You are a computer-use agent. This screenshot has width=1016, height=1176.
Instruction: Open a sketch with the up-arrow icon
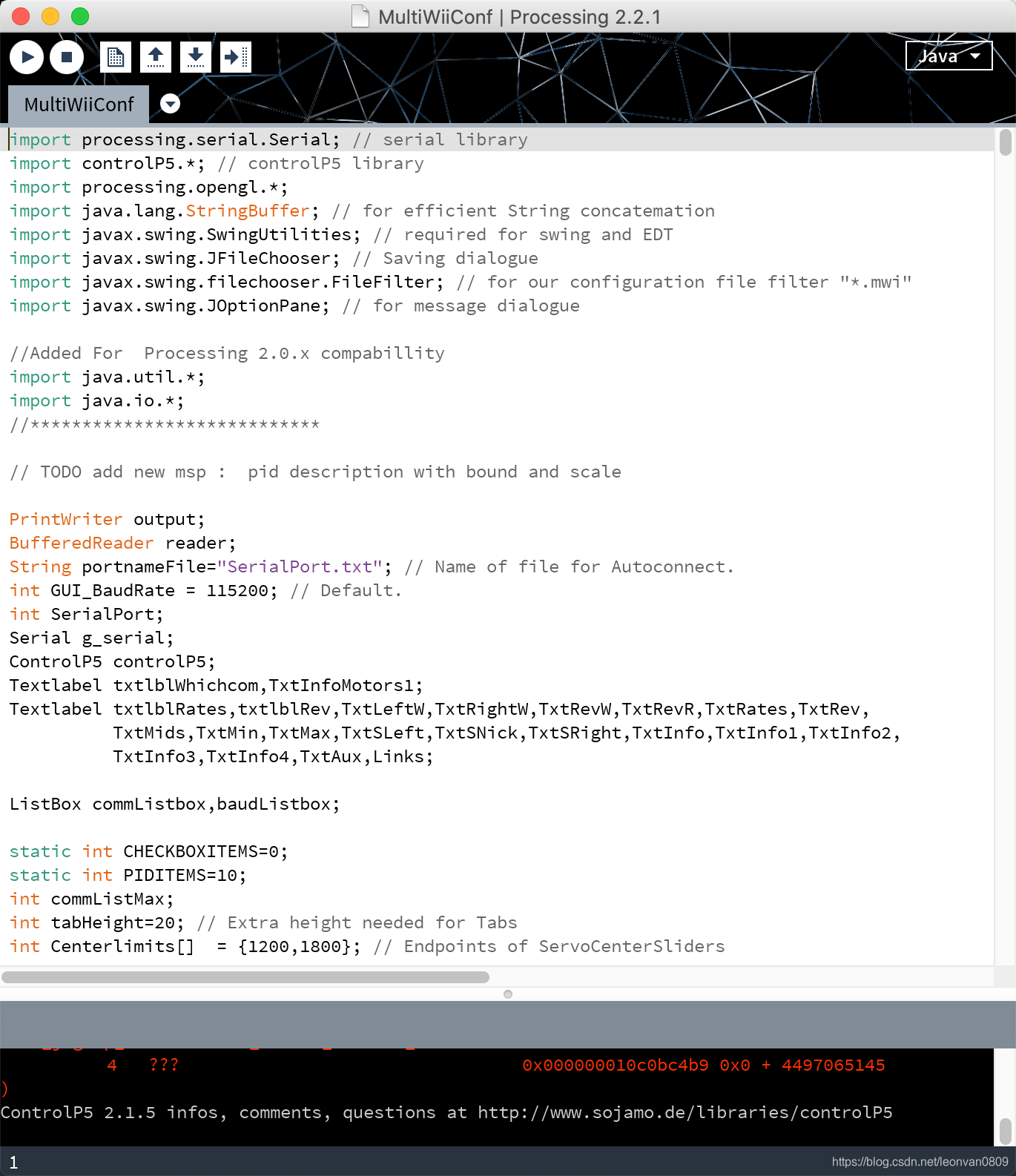[156, 57]
